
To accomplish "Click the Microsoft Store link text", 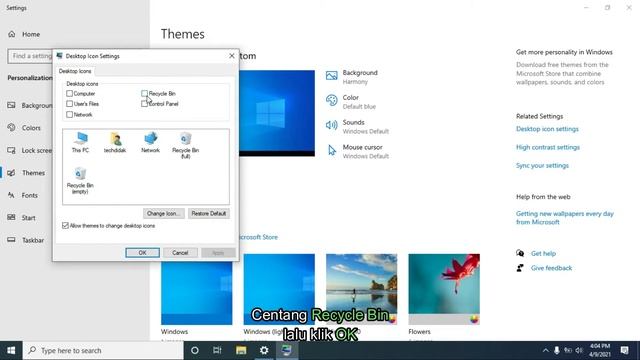I will 258,237.
